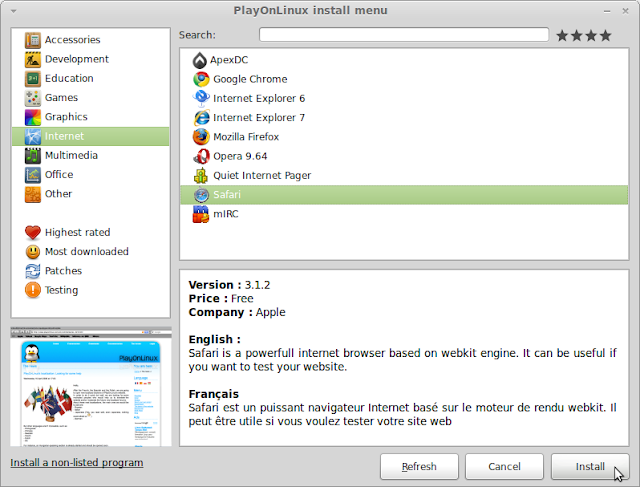Minimize the PlayOnLinux install window
The height and width of the screenshot is (487, 640).
[x=607, y=11]
